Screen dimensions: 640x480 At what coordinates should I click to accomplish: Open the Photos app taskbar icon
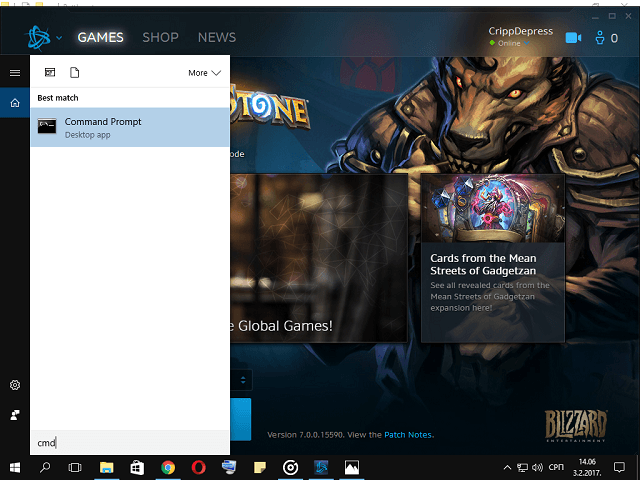351,467
